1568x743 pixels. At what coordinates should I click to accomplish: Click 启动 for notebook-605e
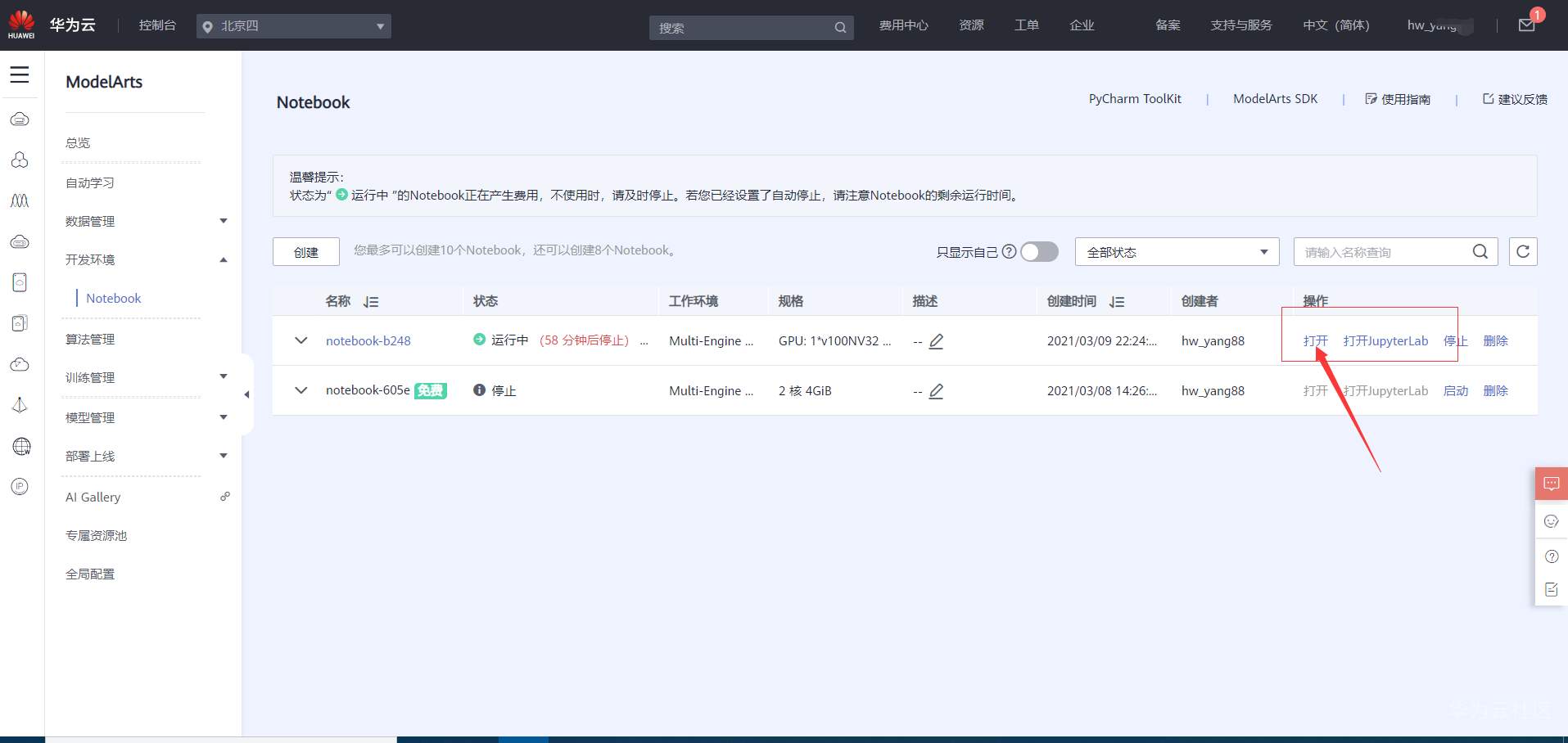coord(1456,391)
